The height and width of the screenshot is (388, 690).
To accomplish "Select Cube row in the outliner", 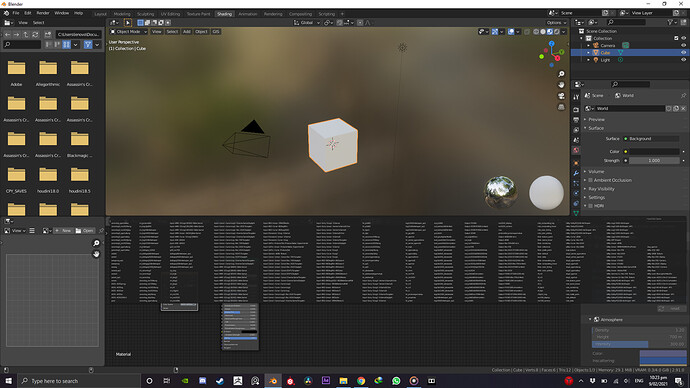I will [x=629, y=52].
